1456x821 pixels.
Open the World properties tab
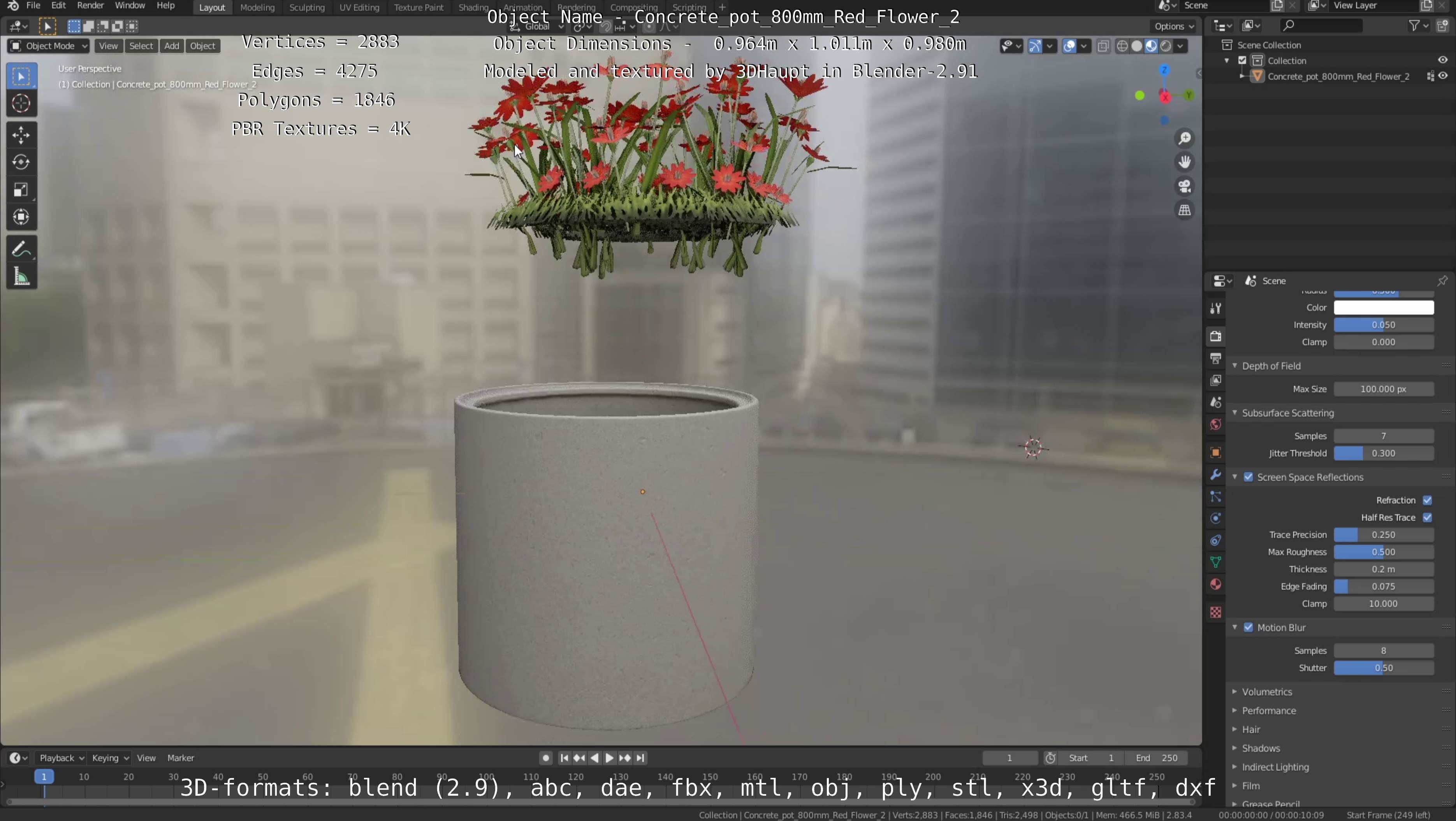coord(1215,424)
